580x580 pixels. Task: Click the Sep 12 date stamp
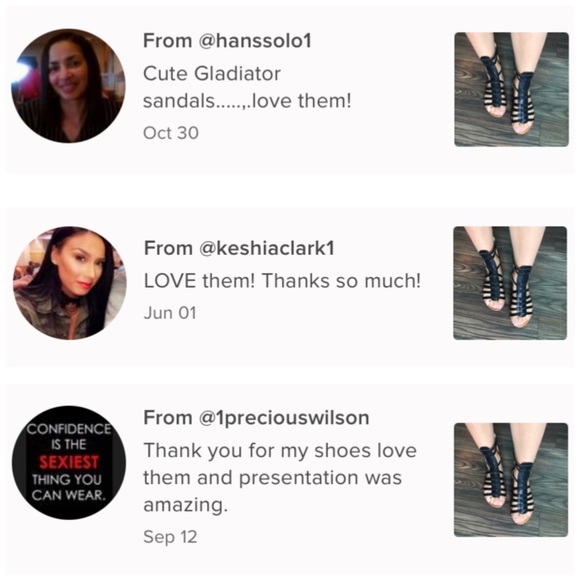point(170,537)
